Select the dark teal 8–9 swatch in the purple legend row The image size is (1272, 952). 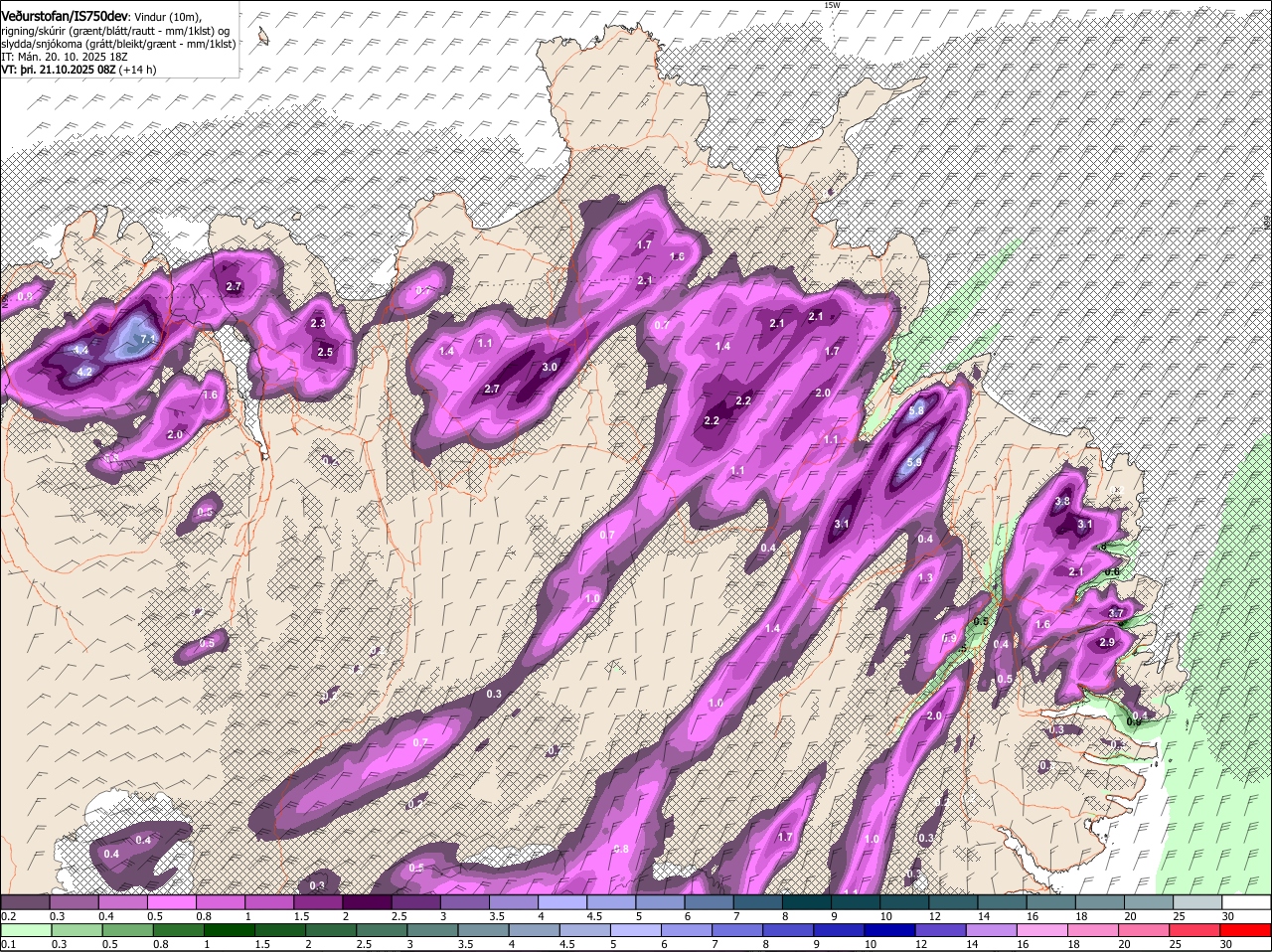807,902
